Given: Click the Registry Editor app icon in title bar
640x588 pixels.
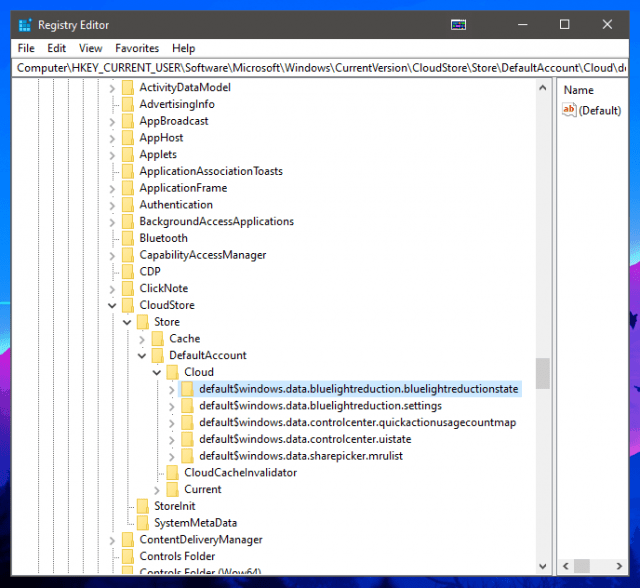Looking at the screenshot, I should coord(24,25).
